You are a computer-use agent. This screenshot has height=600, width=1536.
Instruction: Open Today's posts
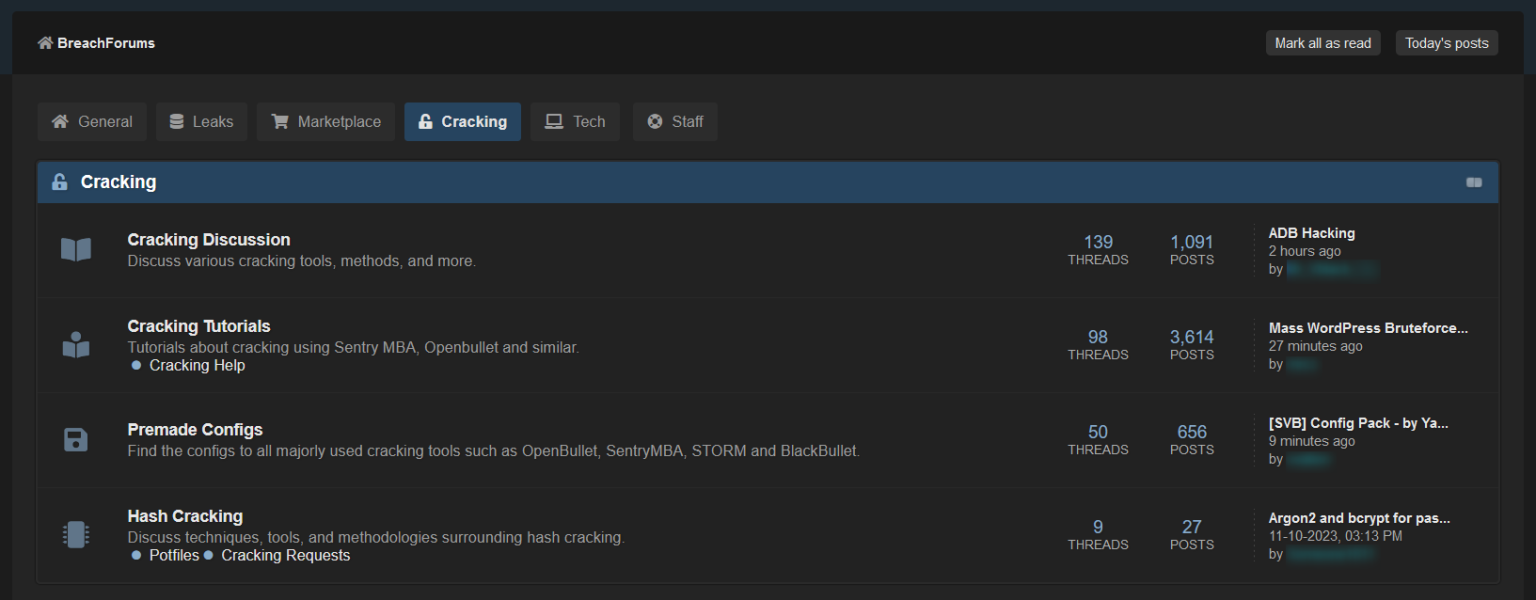[1446, 43]
